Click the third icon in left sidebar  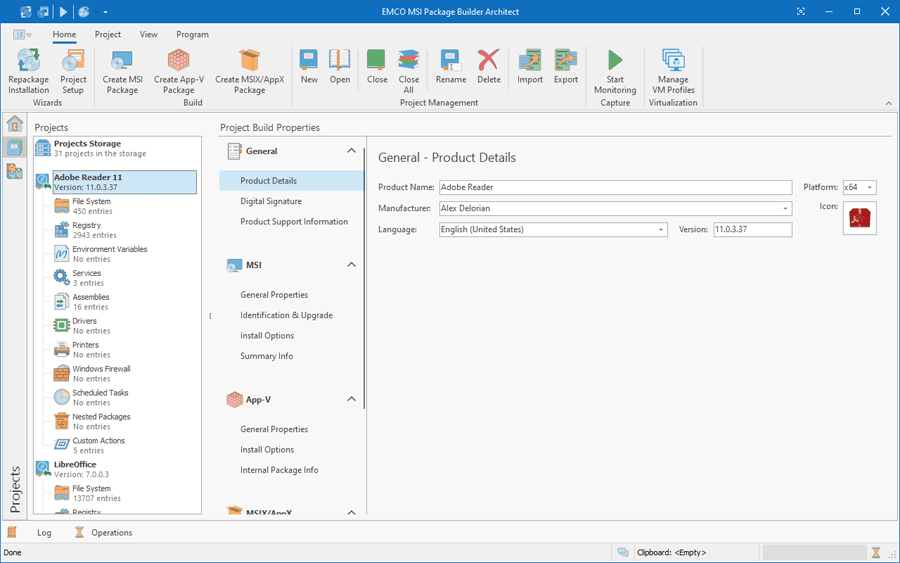click(14, 170)
